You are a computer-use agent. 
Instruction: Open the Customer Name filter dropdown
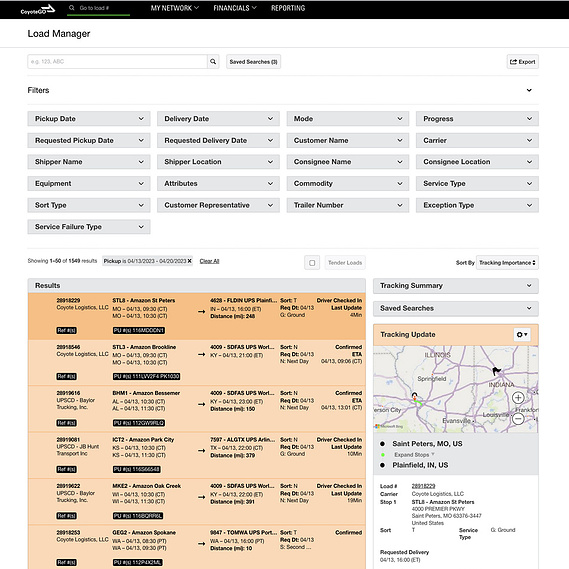(348, 140)
